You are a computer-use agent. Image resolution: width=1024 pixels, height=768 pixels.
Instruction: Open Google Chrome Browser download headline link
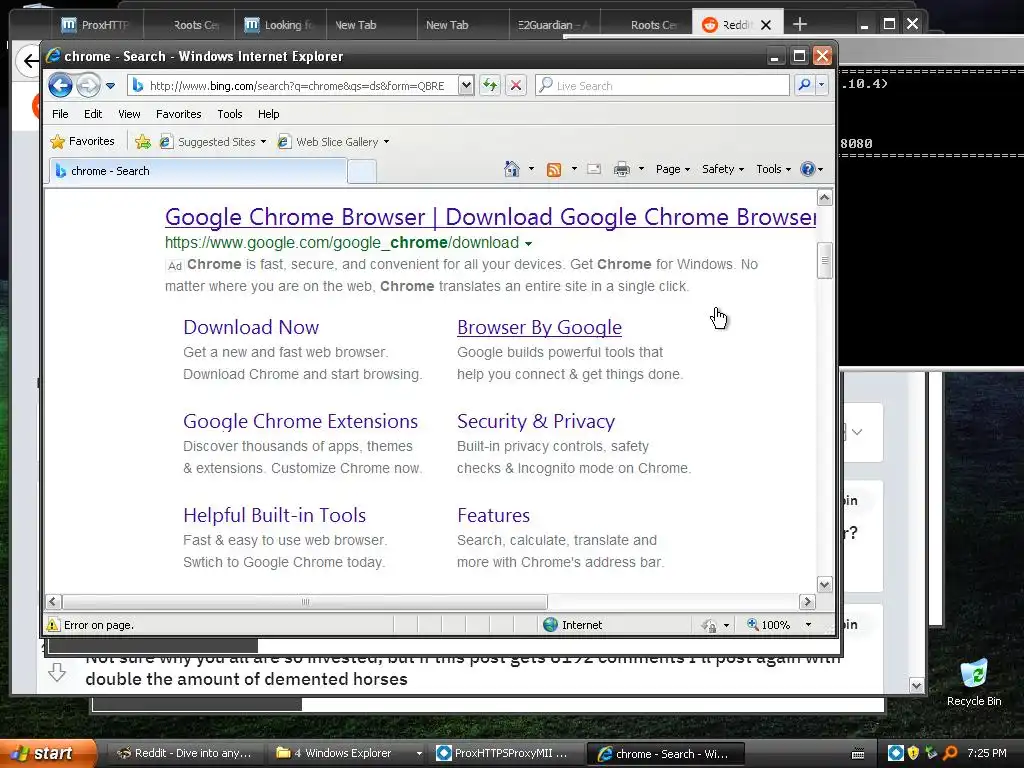pyautogui.click(x=490, y=217)
